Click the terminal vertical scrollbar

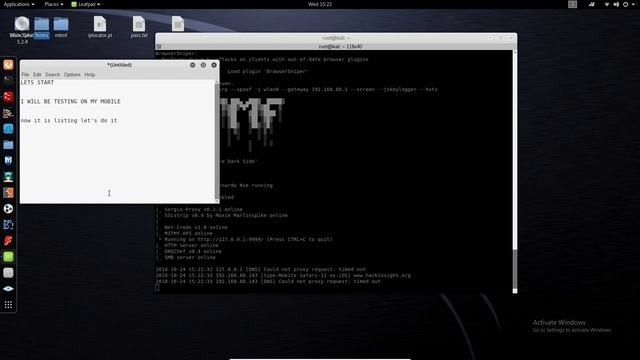pos(515,171)
